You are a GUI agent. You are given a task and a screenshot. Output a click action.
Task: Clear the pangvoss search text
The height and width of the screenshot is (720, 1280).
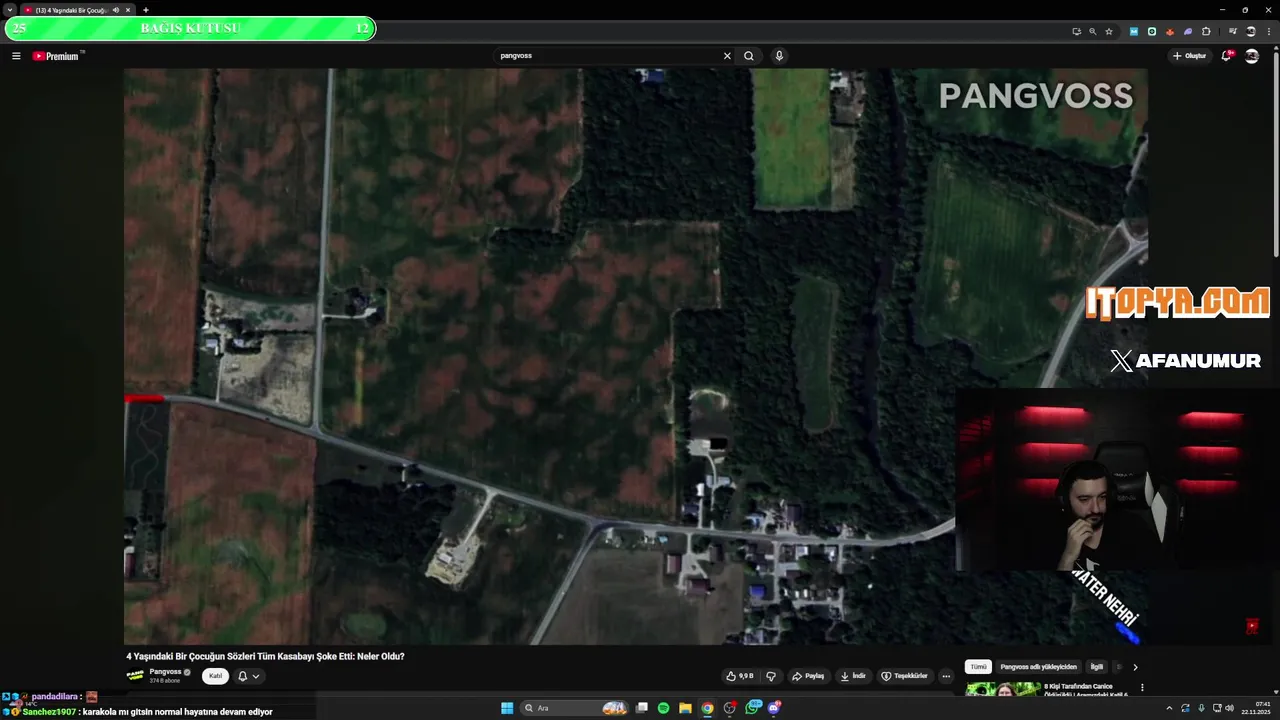tap(727, 56)
